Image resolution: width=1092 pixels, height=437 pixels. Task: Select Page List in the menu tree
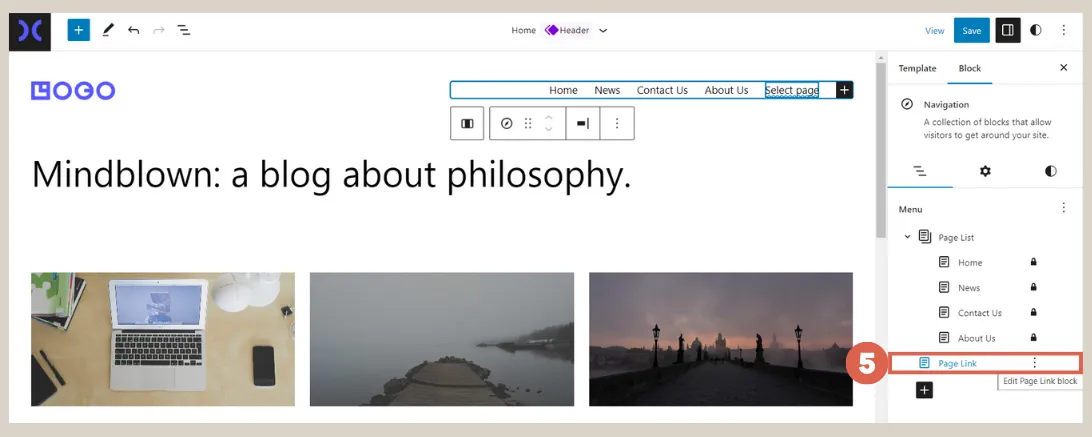(x=956, y=238)
